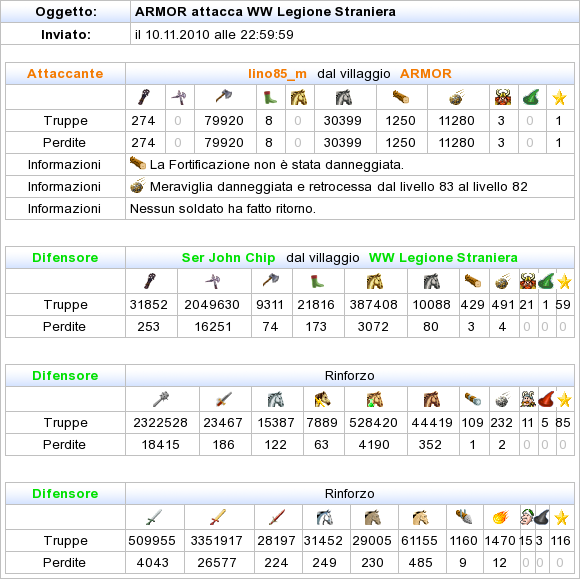
Task: Click attacker Truppe value 11280
Action: click(x=456, y=121)
